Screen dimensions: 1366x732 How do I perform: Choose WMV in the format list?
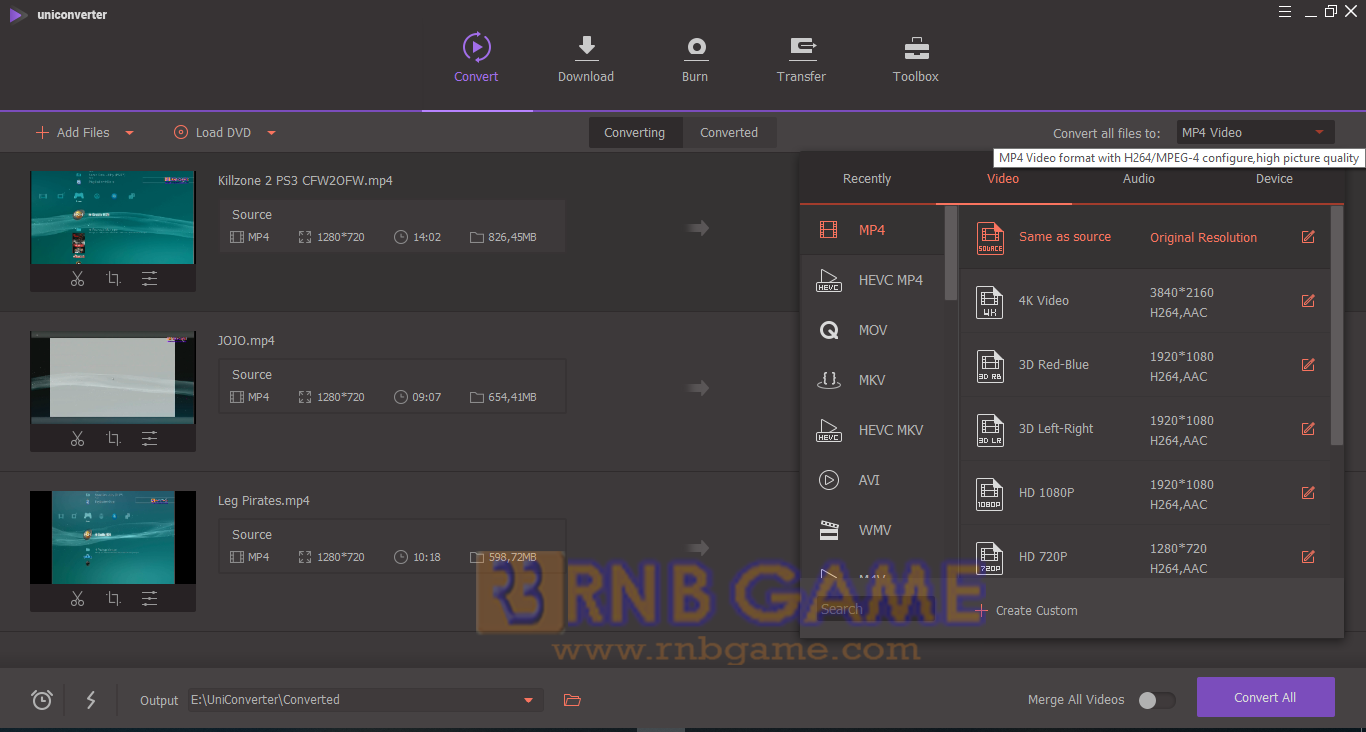872,530
